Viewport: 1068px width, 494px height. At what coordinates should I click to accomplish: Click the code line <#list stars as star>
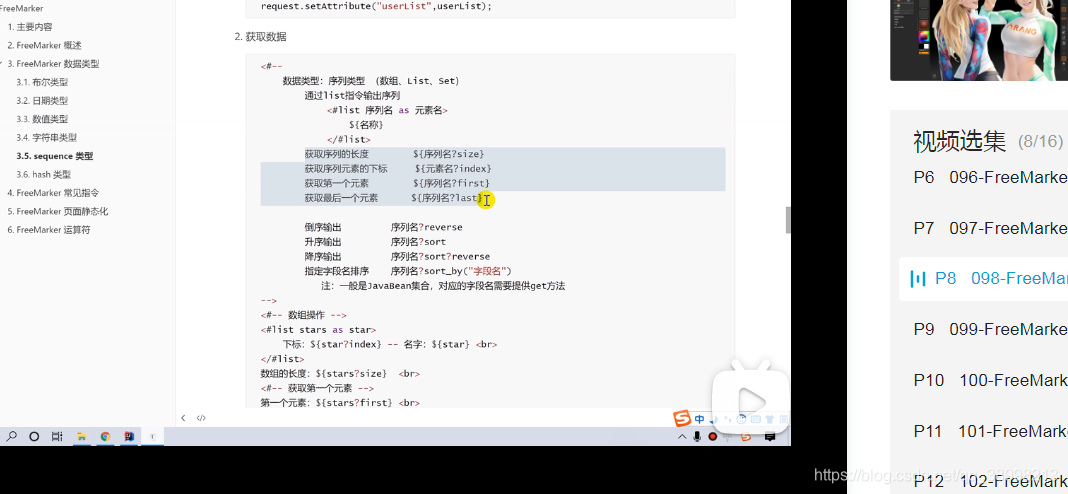pyautogui.click(x=318, y=330)
